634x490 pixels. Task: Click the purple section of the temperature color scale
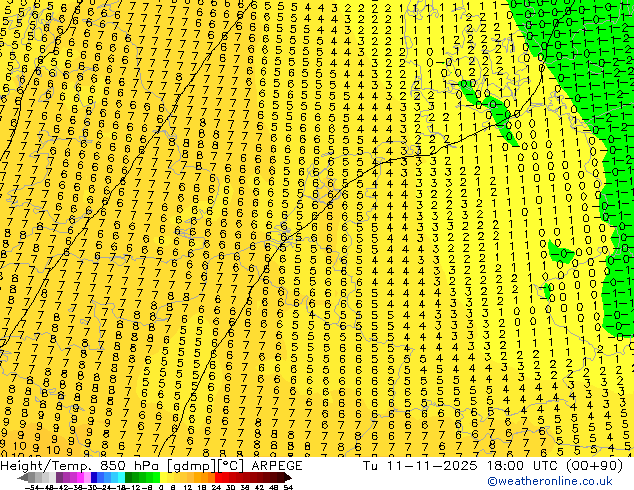point(73,477)
